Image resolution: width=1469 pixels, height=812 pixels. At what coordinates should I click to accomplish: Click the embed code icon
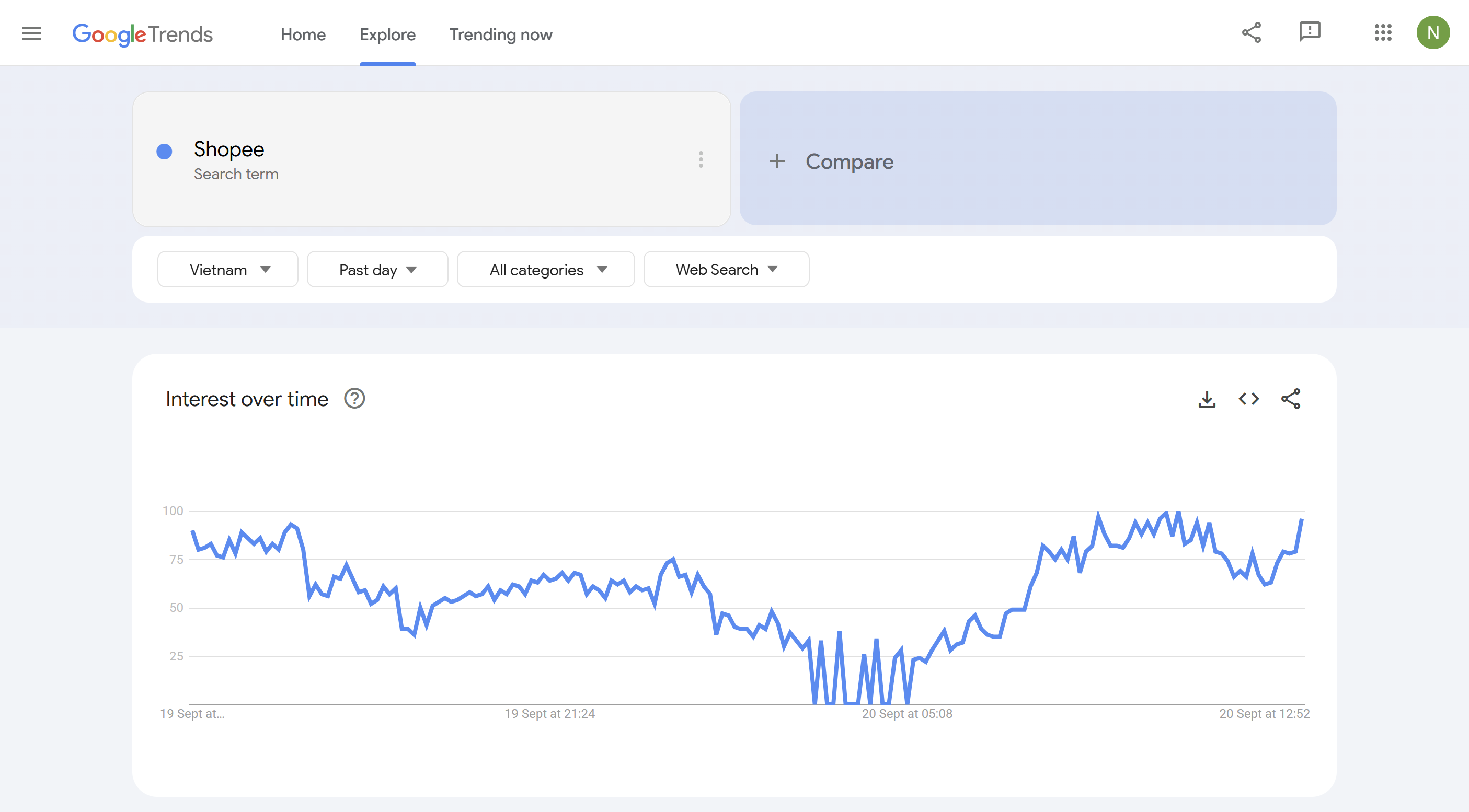1248,399
